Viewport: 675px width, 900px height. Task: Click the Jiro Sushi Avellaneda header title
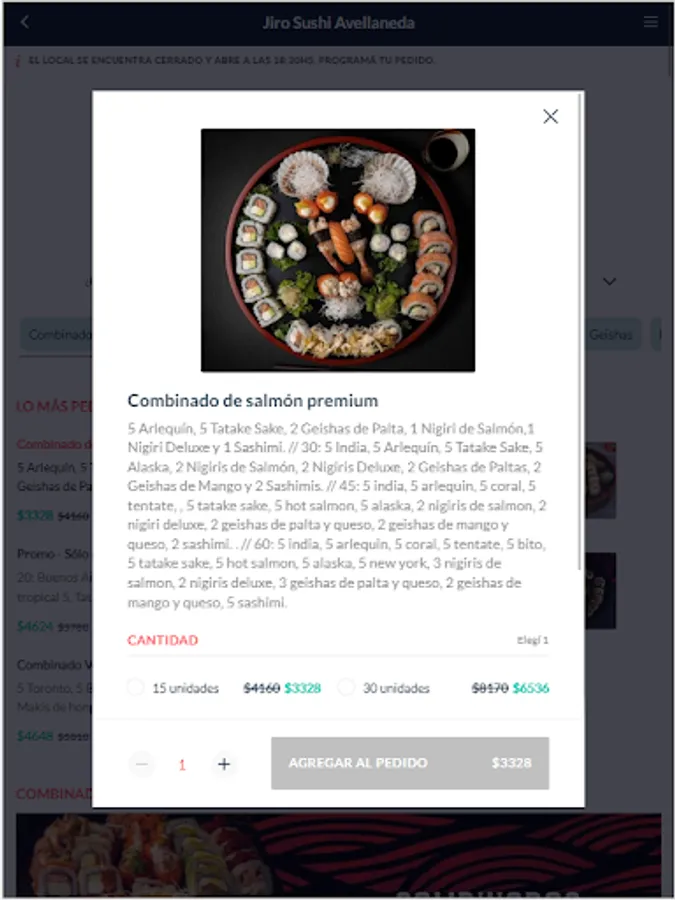[338, 22]
